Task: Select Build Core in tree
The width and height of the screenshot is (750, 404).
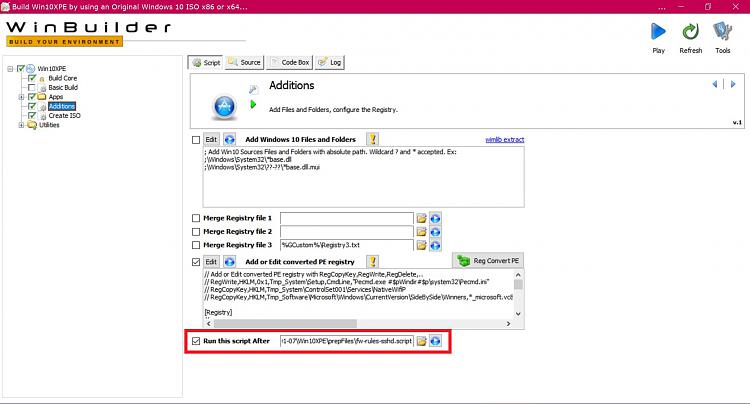Action: [63, 78]
